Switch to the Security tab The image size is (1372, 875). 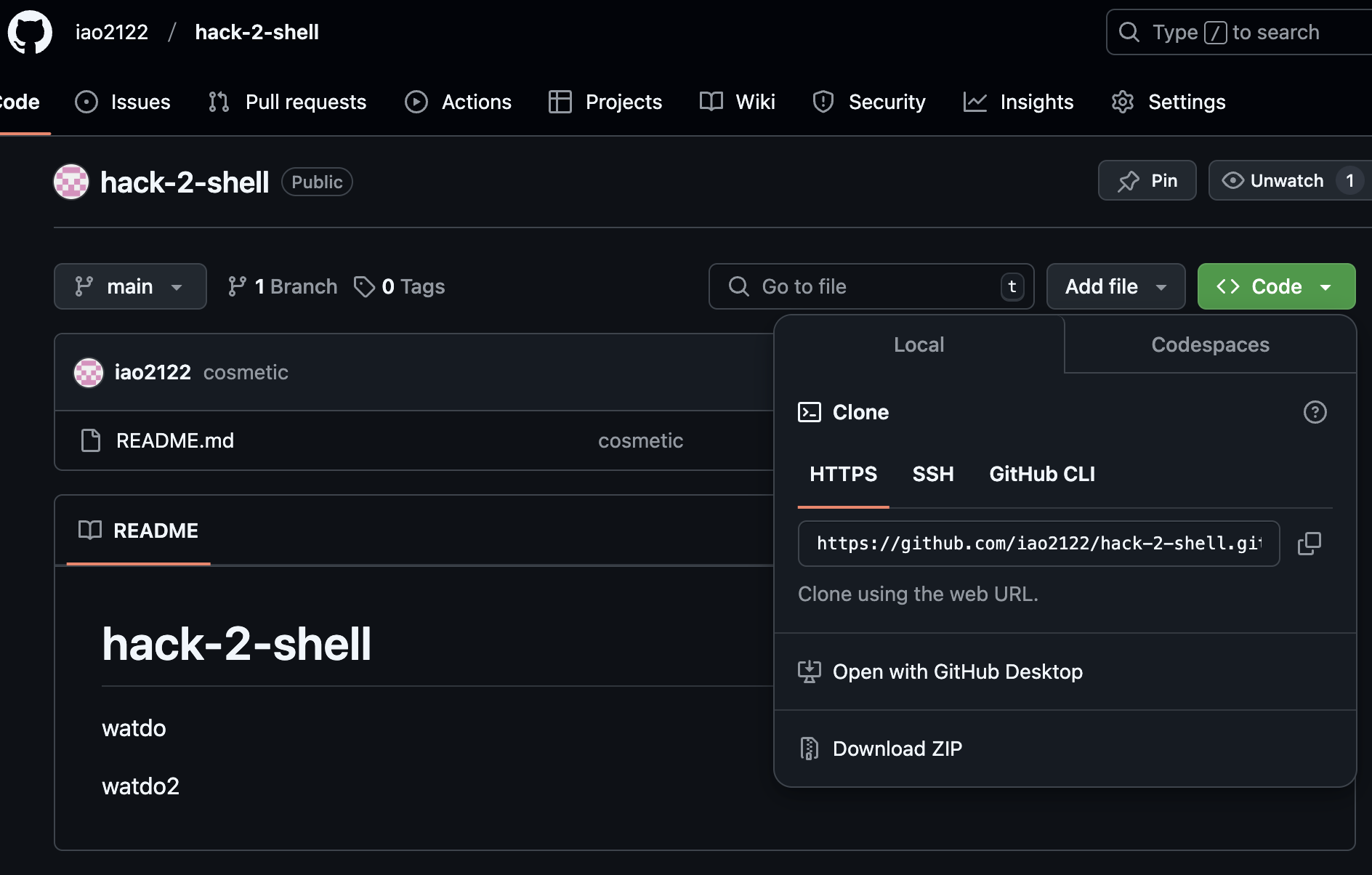tap(869, 102)
